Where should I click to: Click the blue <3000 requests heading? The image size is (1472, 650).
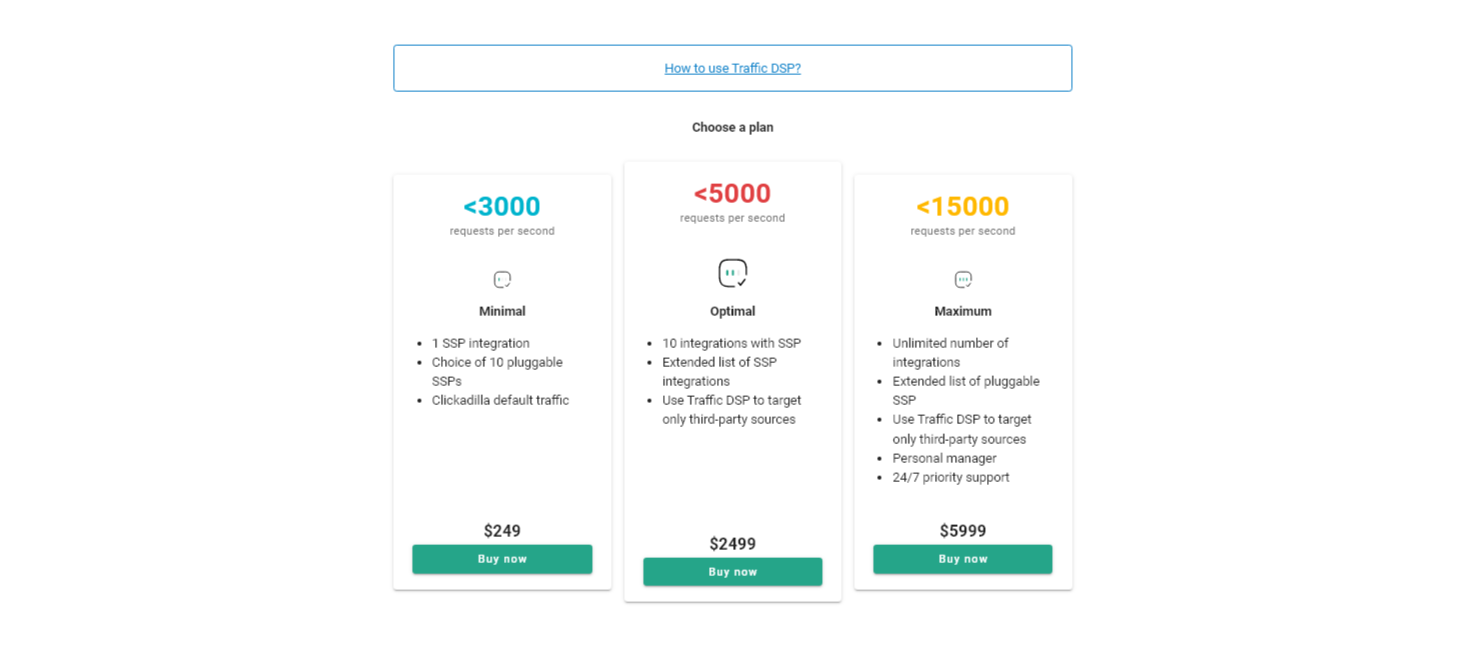(x=502, y=207)
